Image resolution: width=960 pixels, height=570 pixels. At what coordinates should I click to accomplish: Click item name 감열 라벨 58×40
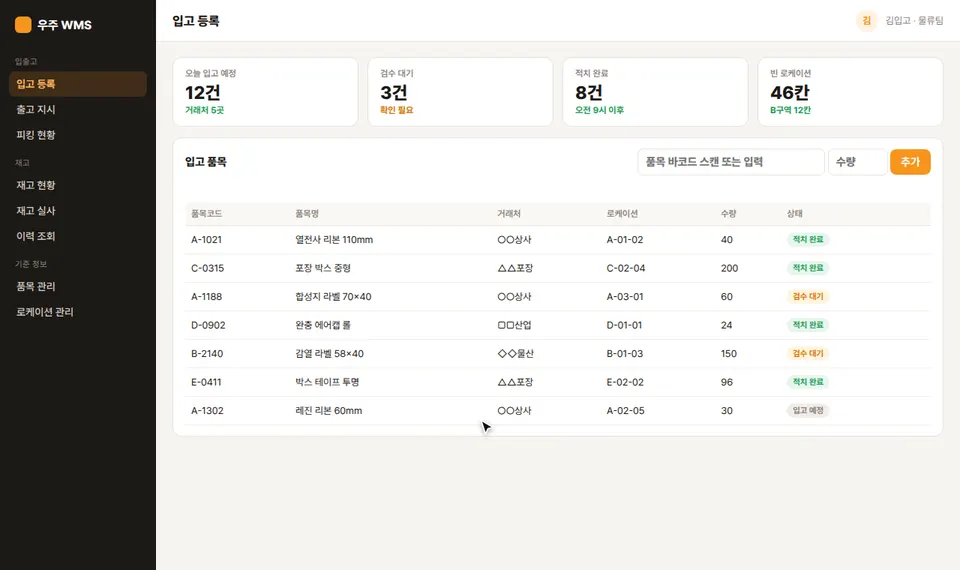coord(329,354)
